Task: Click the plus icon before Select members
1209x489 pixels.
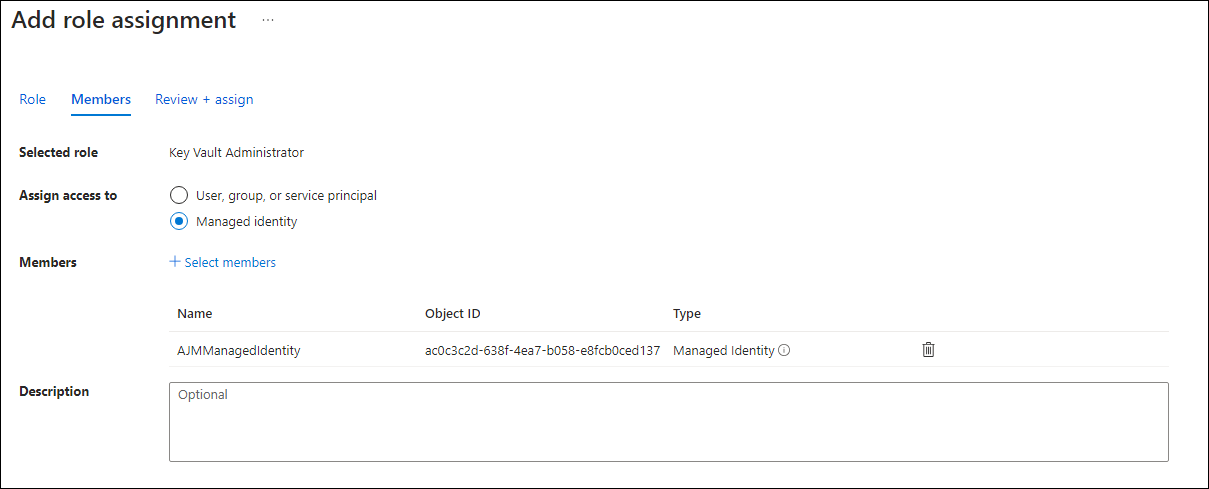Action: pyautogui.click(x=175, y=262)
